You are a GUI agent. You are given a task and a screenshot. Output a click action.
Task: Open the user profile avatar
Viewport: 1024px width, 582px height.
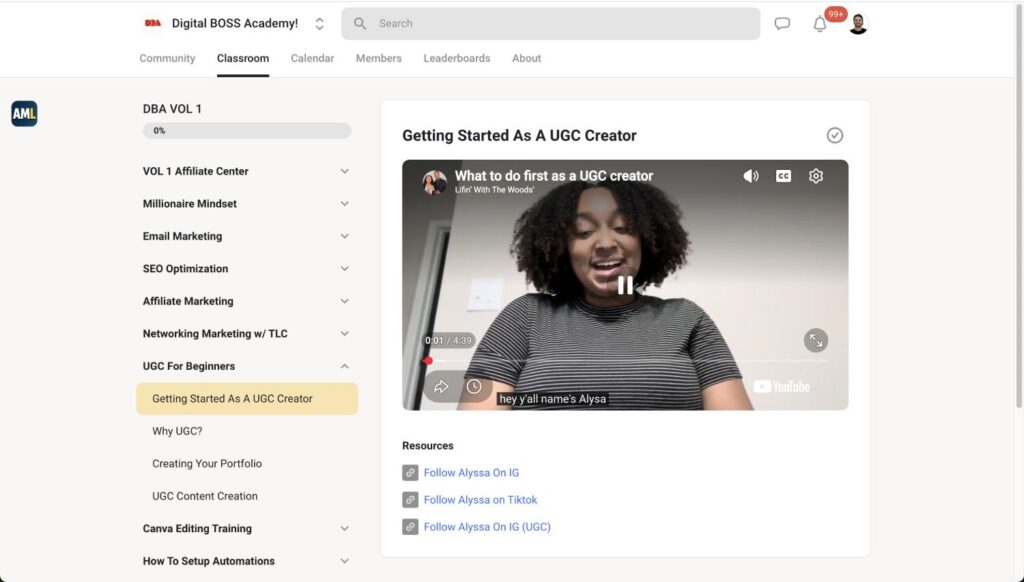point(858,24)
